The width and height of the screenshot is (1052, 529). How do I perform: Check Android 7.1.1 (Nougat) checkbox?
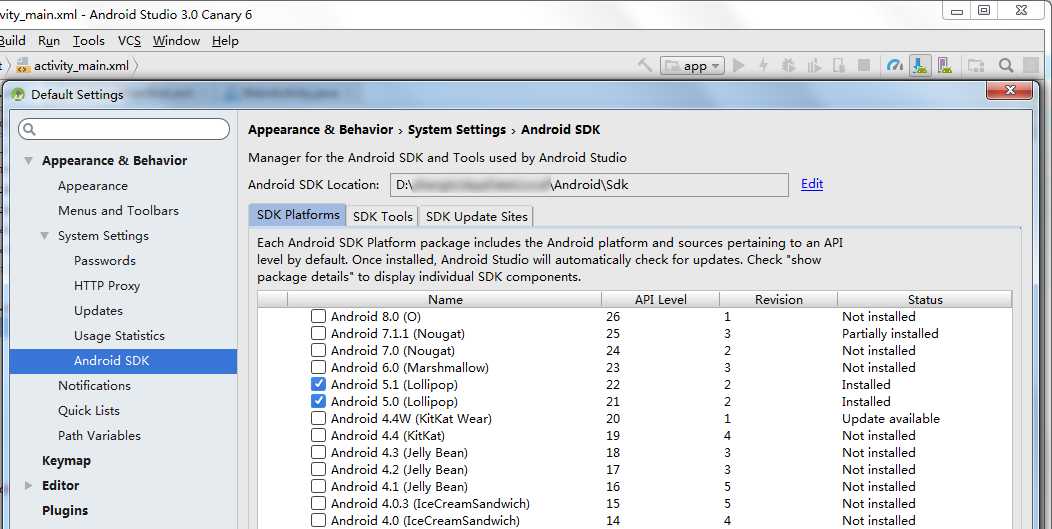(319, 333)
